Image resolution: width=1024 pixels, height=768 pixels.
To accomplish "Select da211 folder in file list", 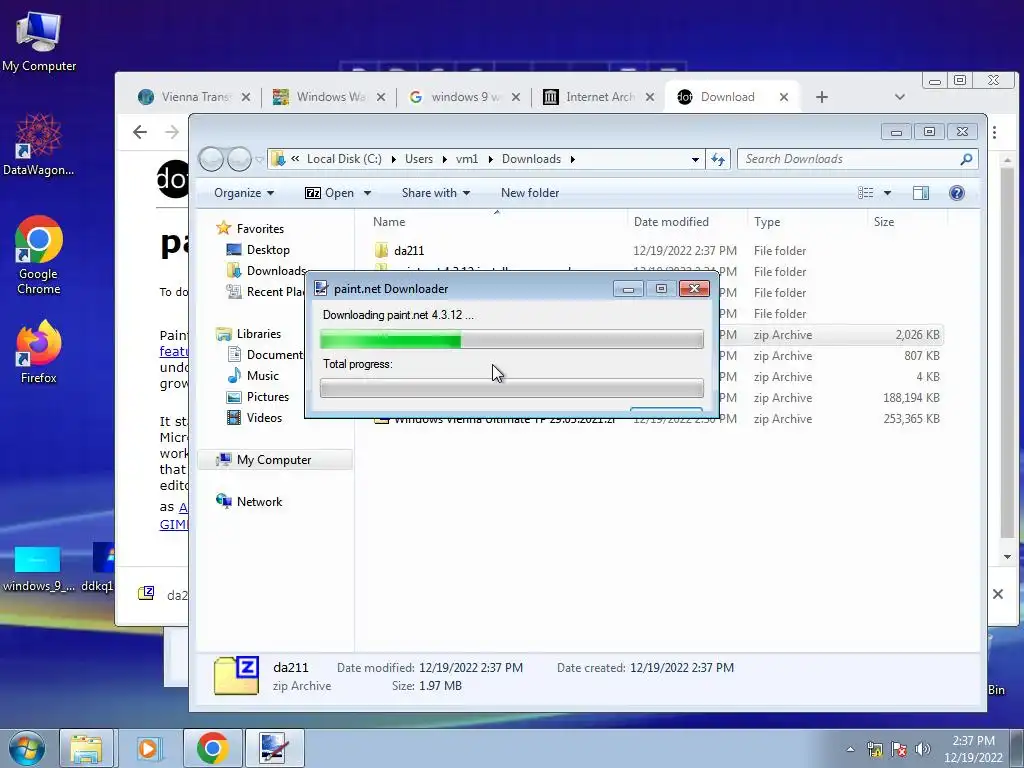I will click(x=409, y=251).
